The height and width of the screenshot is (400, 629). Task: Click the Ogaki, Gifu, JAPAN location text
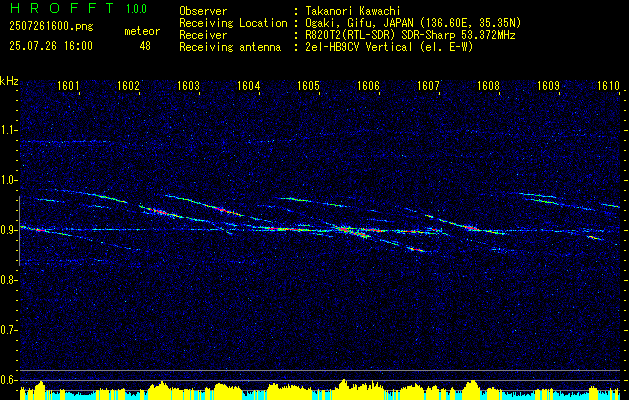point(413,23)
